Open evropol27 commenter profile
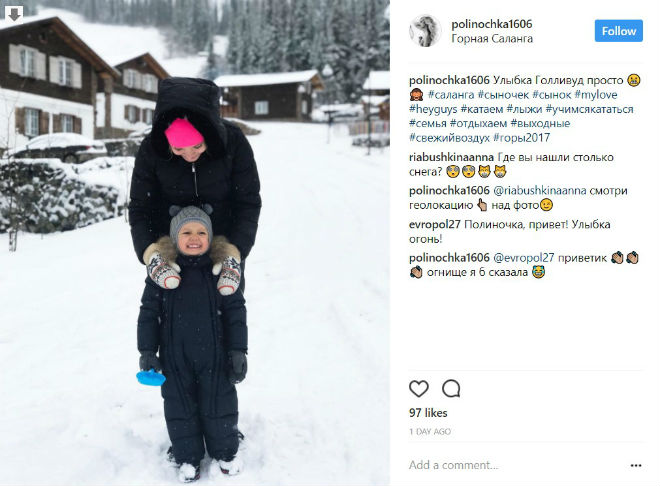Image resolution: width=660 pixels, height=486 pixels. point(435,224)
